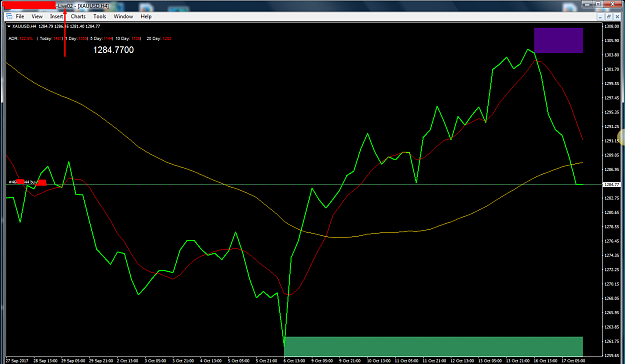This screenshot has height=364, width=625.
Task: Minimize the main terminal window
Action: click(x=586, y=4)
